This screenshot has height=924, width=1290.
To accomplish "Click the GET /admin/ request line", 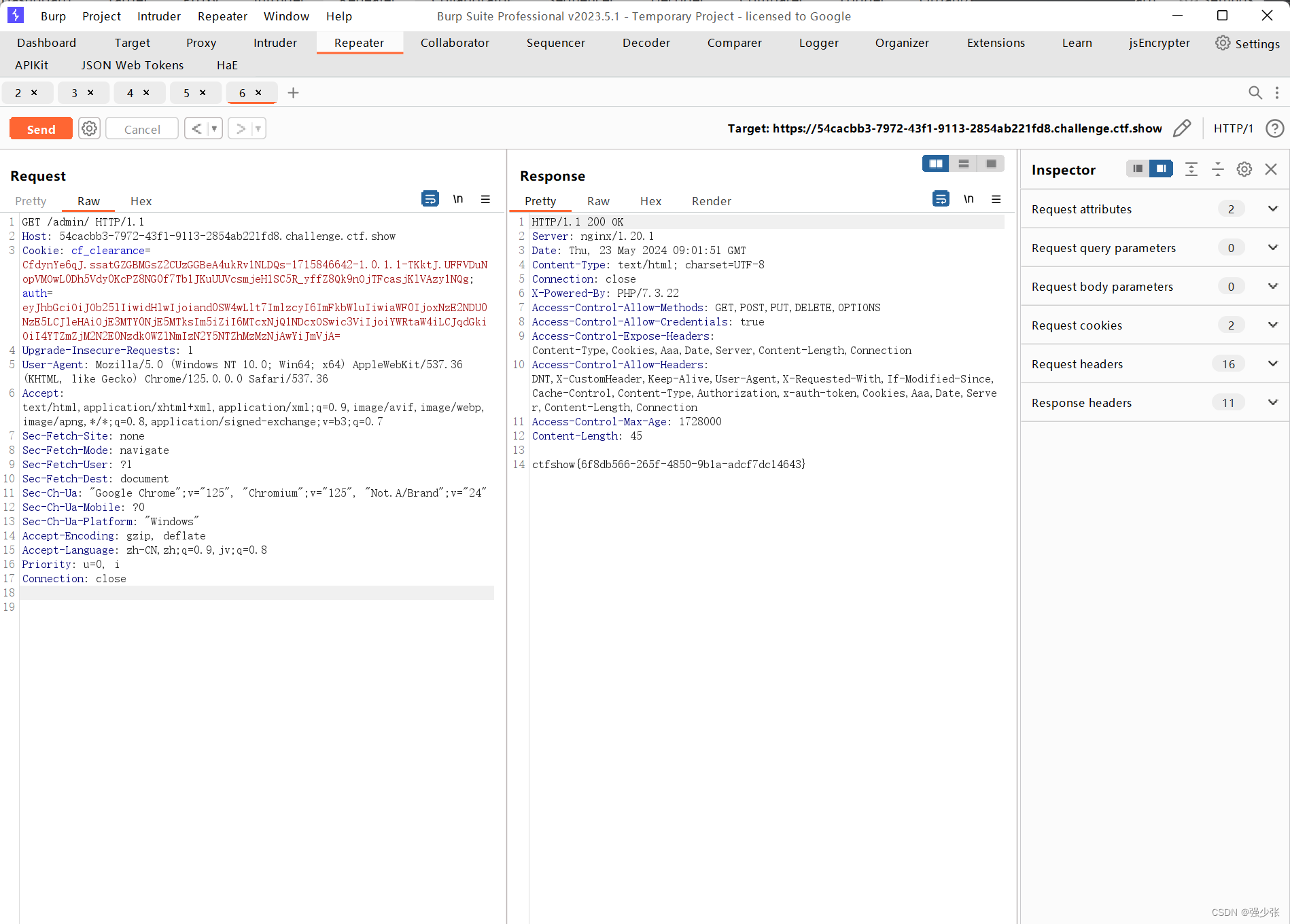I will [x=83, y=222].
